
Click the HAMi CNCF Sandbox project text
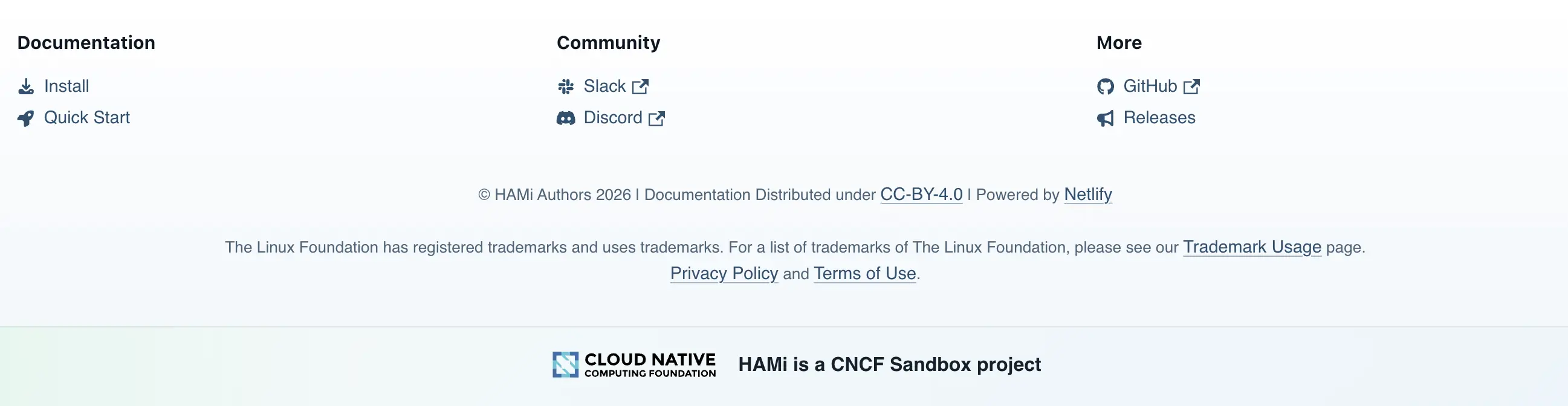pos(889,364)
